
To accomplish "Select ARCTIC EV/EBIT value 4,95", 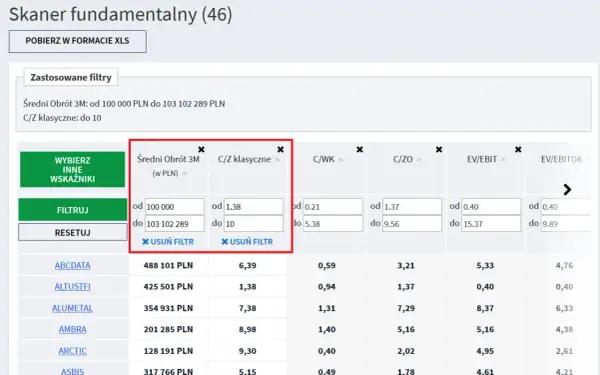I will (485, 351).
